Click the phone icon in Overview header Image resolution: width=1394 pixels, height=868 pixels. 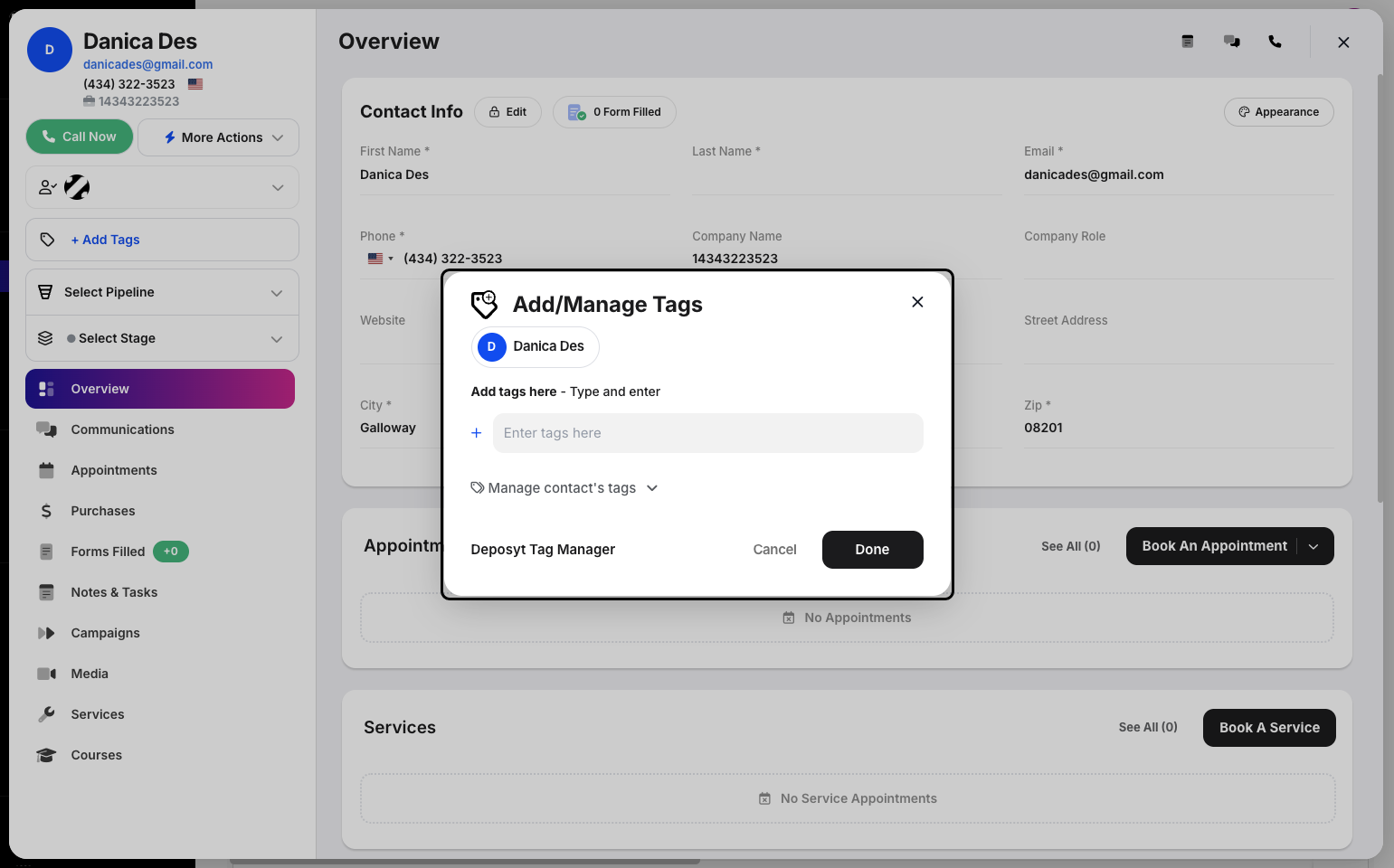point(1275,42)
